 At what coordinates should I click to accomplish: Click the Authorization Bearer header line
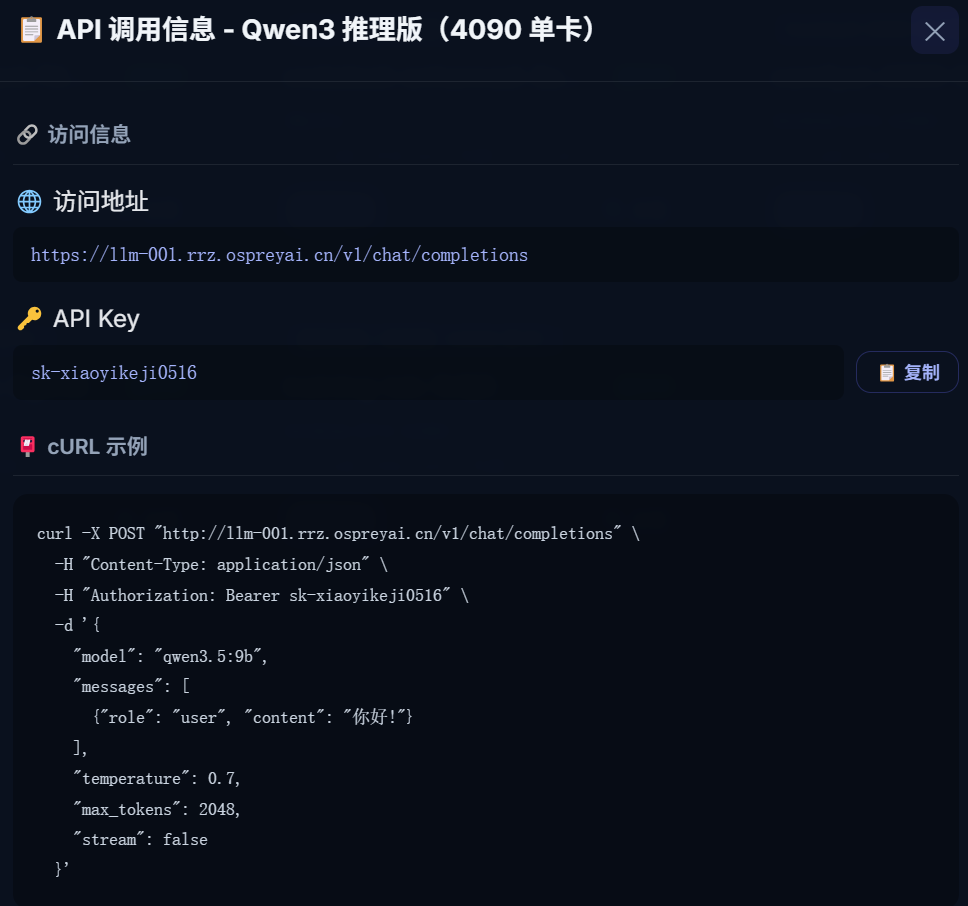pyautogui.click(x=262, y=595)
